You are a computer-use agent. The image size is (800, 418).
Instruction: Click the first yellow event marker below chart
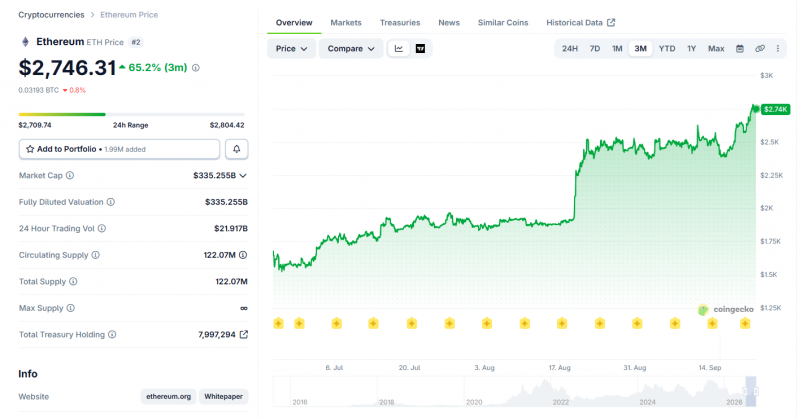278,323
